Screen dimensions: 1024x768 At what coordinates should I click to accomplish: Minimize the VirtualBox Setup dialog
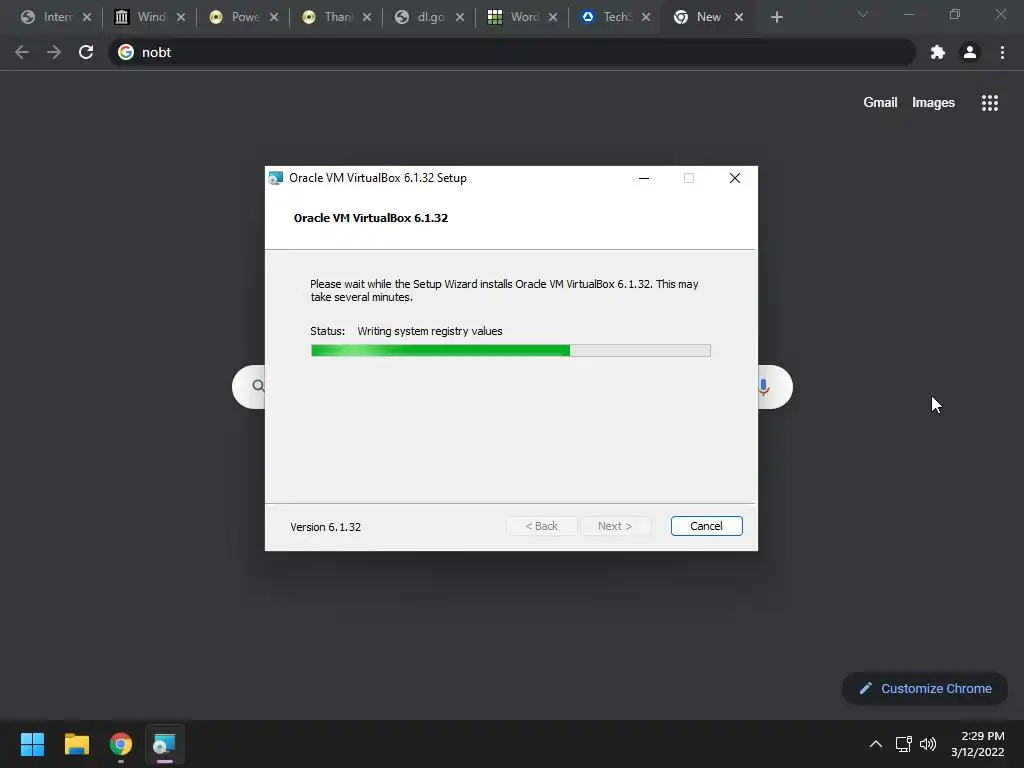[644, 178]
